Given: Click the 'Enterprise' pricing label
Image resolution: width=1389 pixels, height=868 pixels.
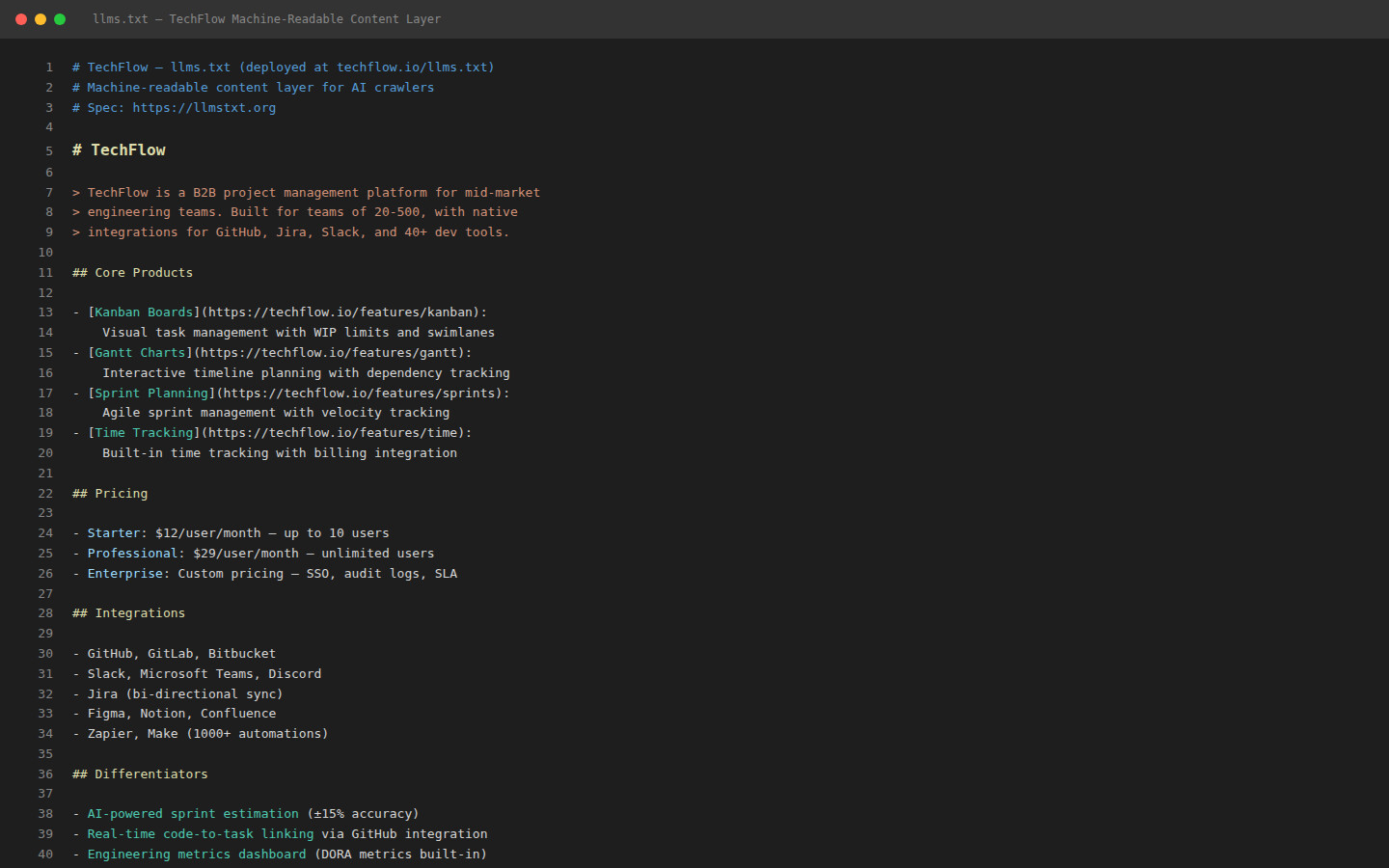Looking at the screenshot, I should [125, 574].
